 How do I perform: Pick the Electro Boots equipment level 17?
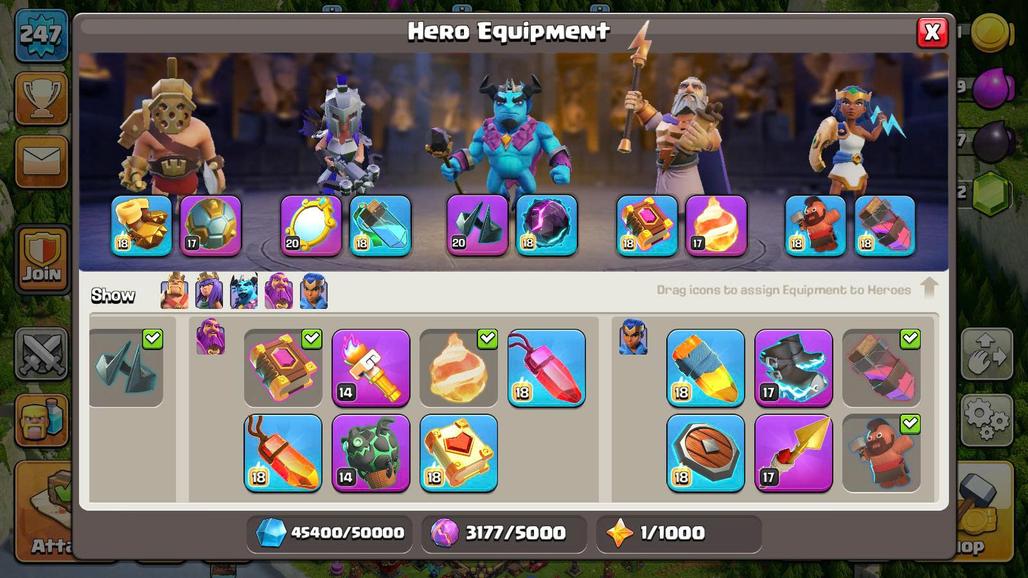click(793, 368)
